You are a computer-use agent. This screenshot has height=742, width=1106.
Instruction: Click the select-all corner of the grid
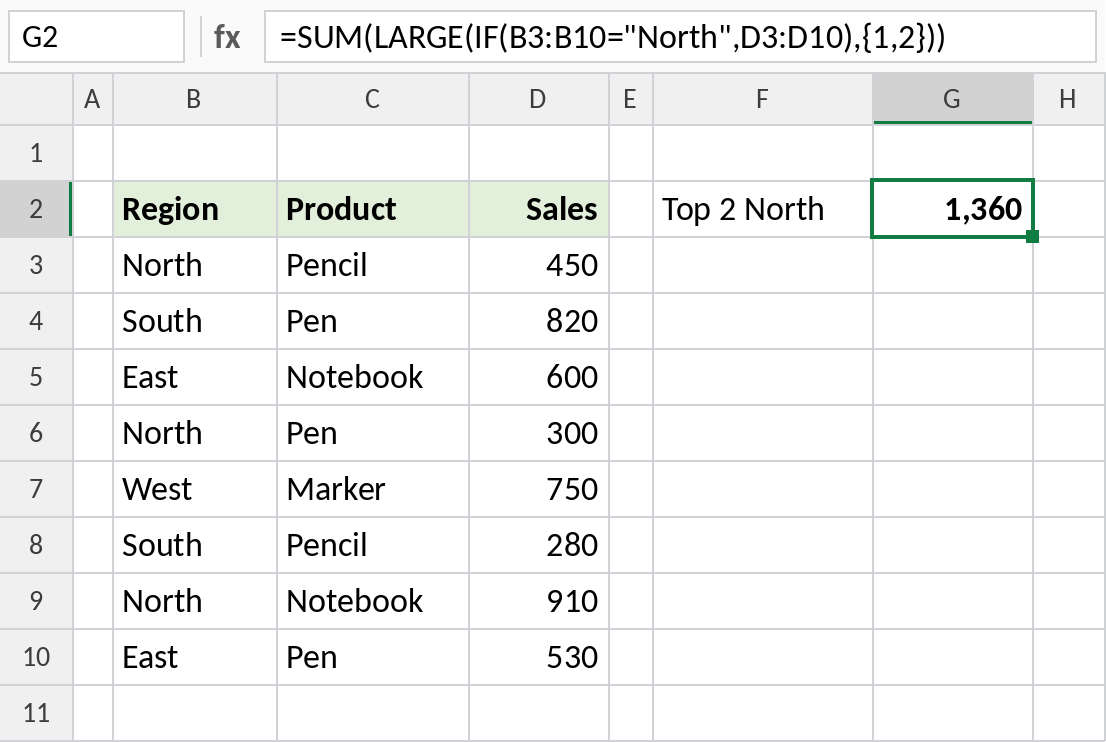coord(36,99)
